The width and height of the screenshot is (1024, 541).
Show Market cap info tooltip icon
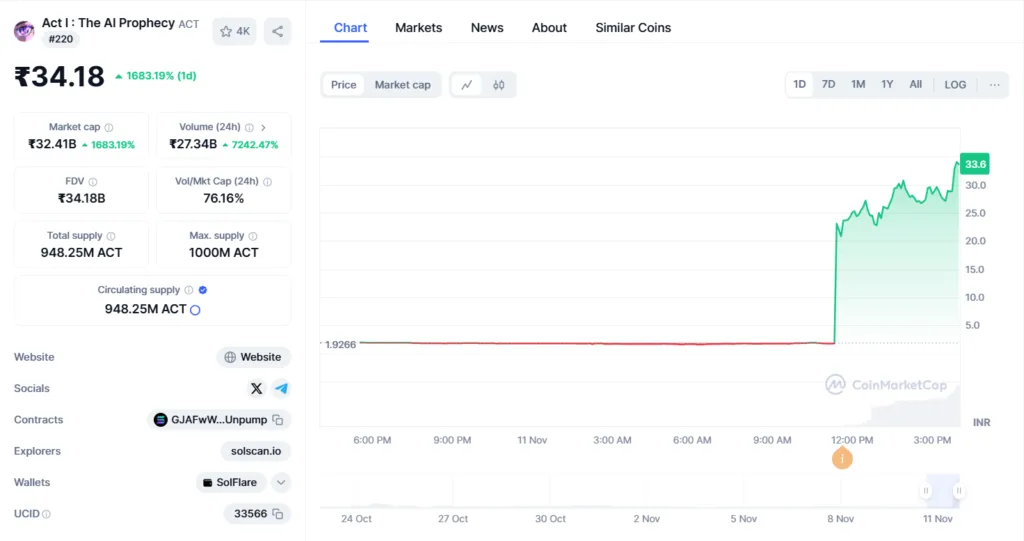(109, 127)
